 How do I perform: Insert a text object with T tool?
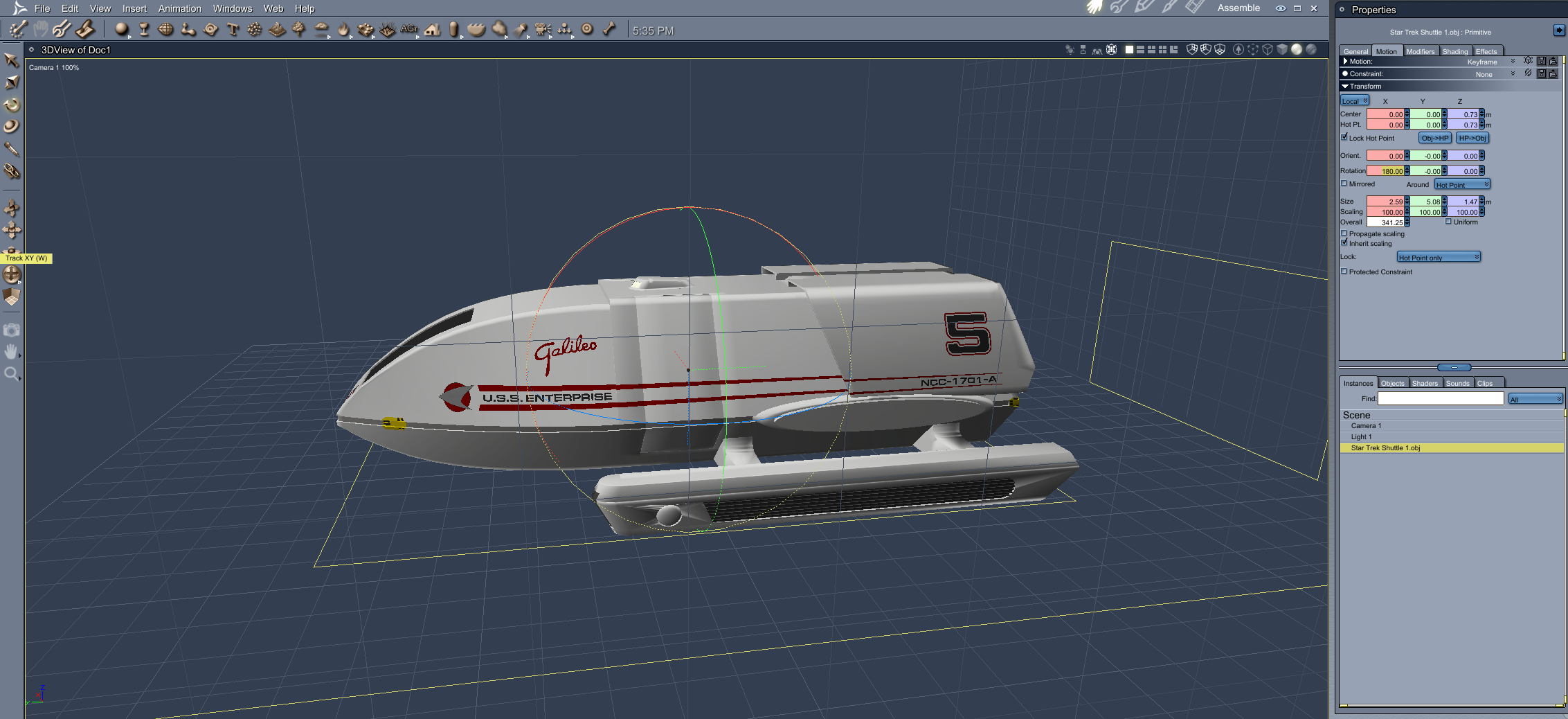(x=233, y=29)
